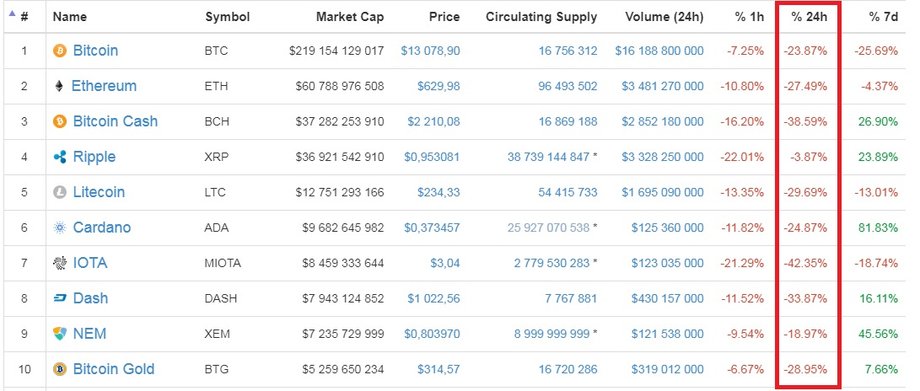Click the Bitcoin Gold coin icon

pyautogui.click(x=60, y=369)
